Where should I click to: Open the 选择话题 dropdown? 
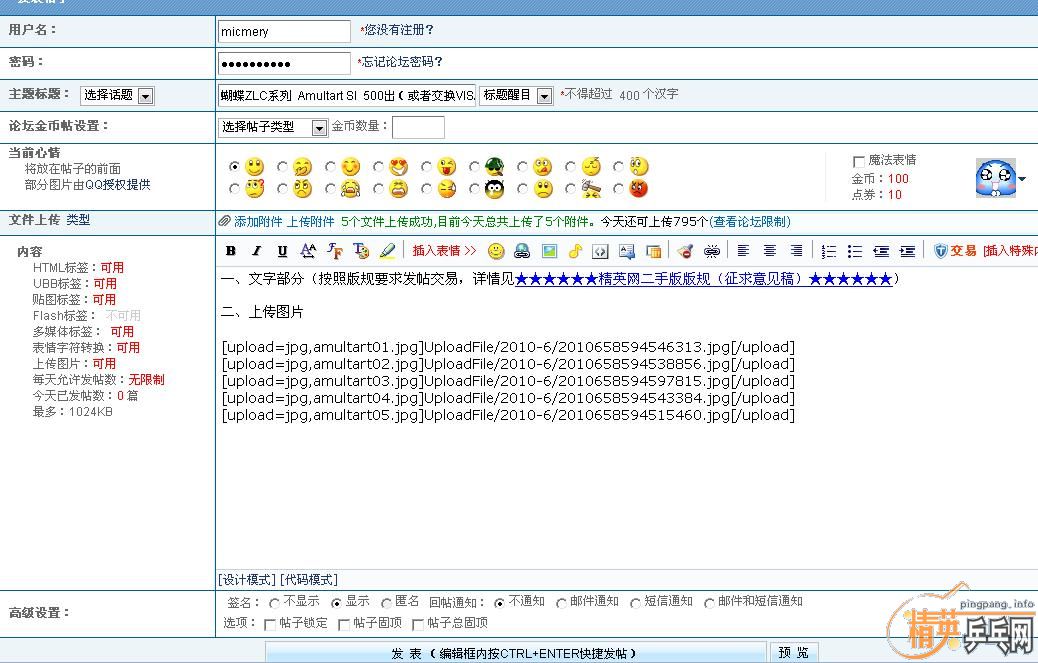(117, 96)
